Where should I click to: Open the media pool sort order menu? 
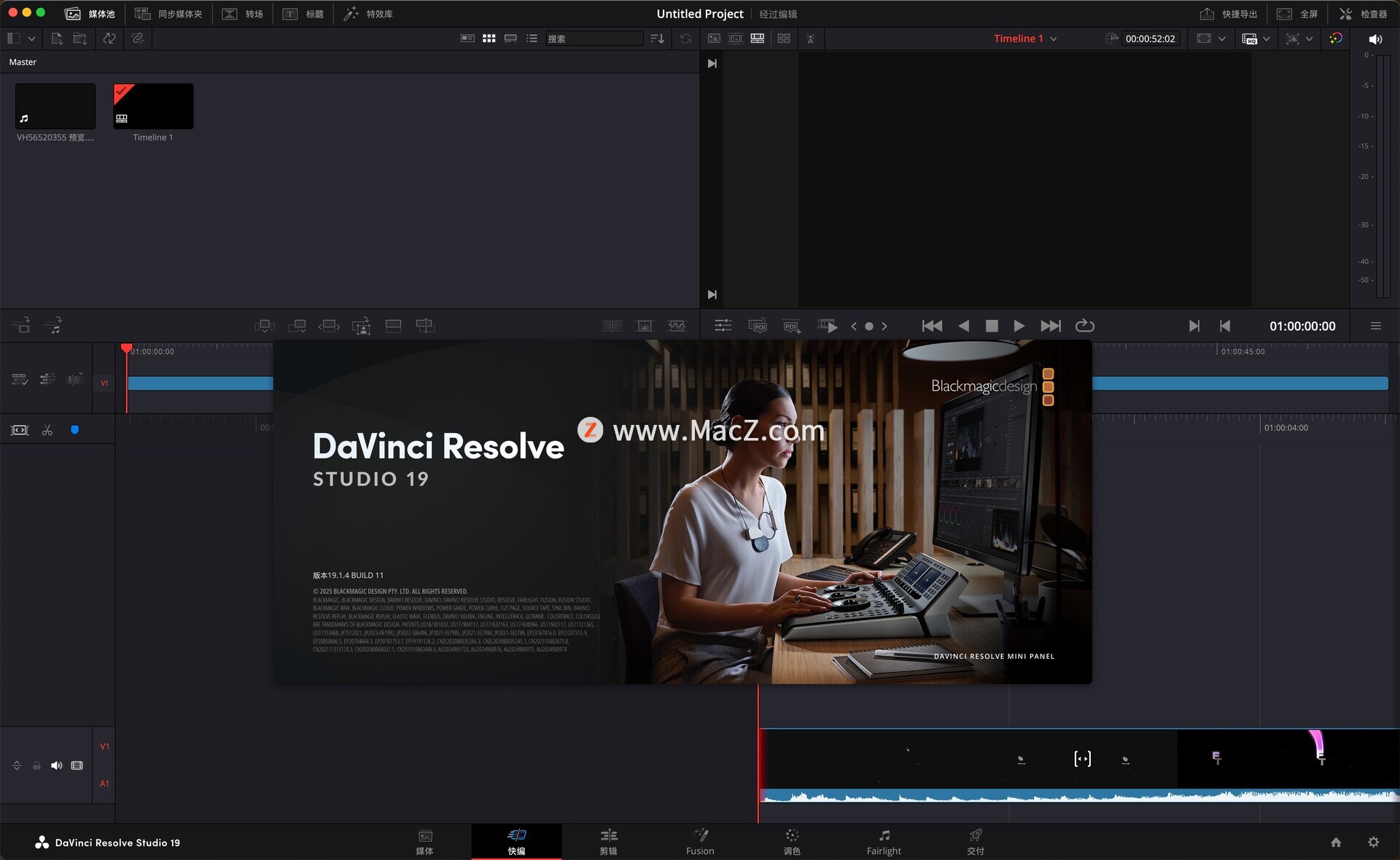coord(657,38)
